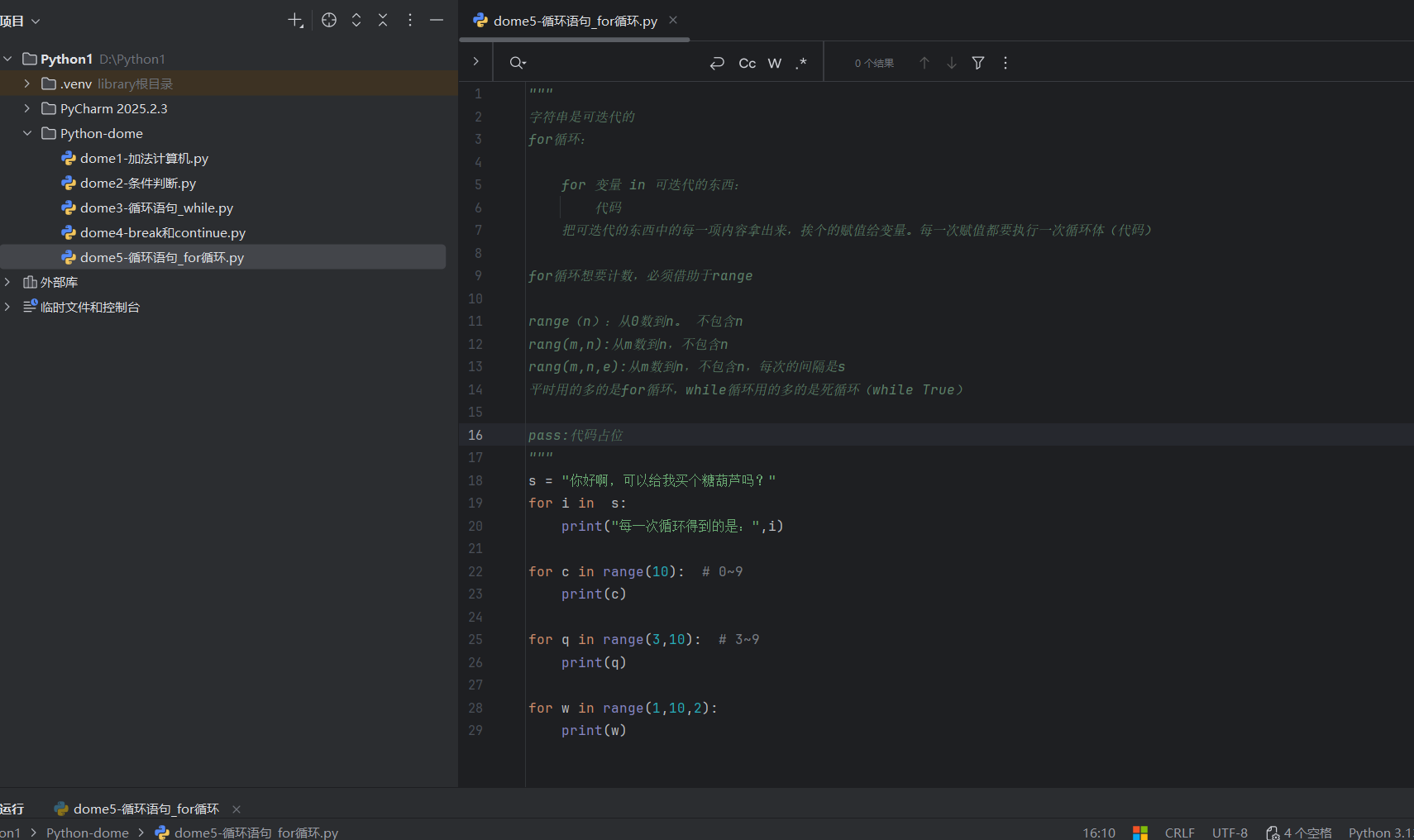Go to previous search occurrence
The width and height of the screenshot is (1414, 840).
[924, 63]
